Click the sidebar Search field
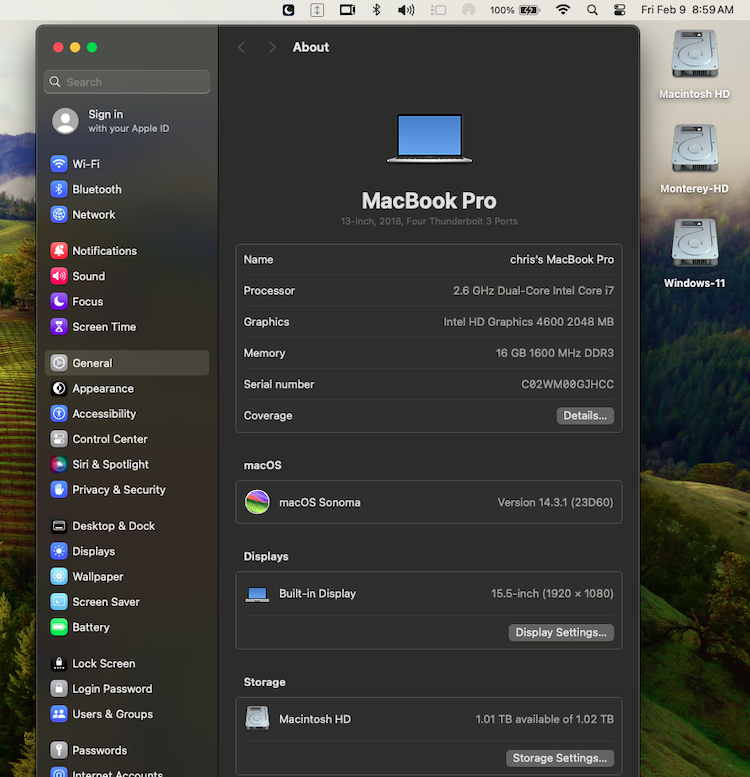 [x=127, y=82]
